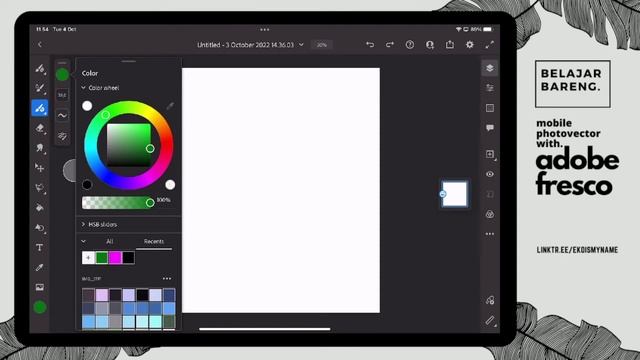Open the brush size setting
640x360 pixels.
point(62,95)
